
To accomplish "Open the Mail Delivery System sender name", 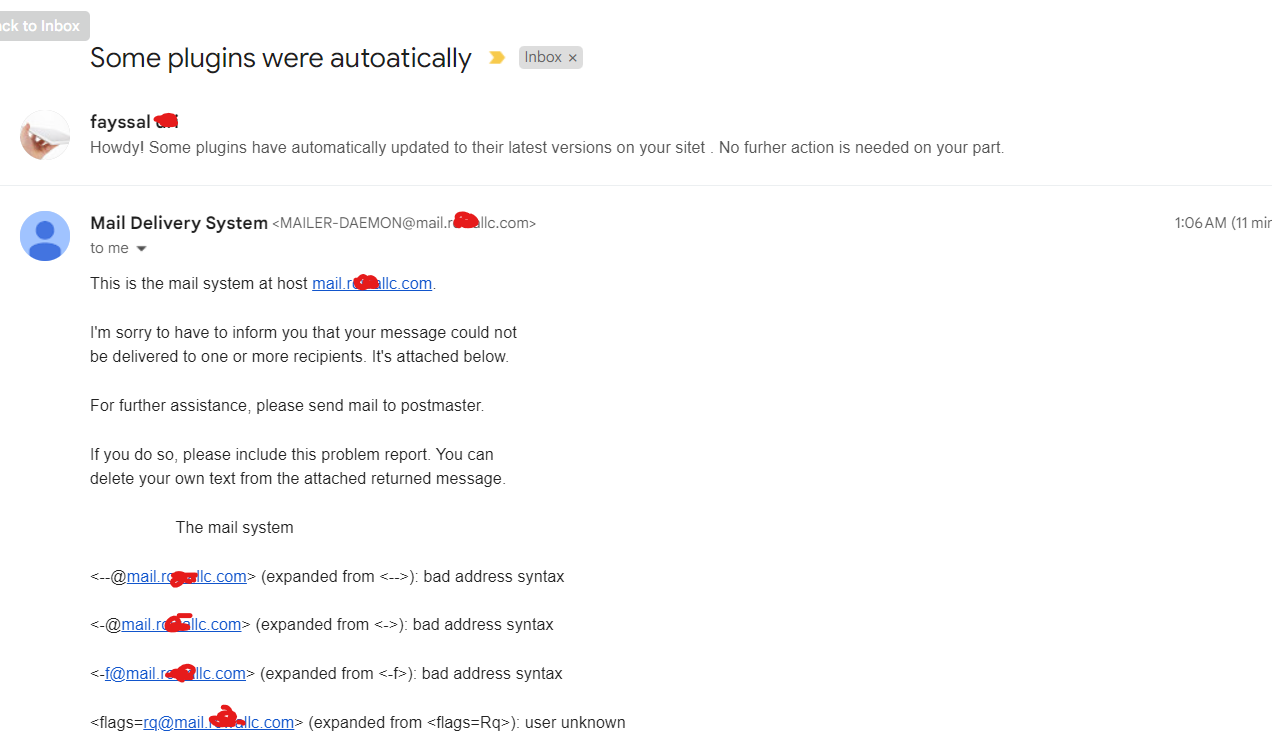I will click(179, 223).
